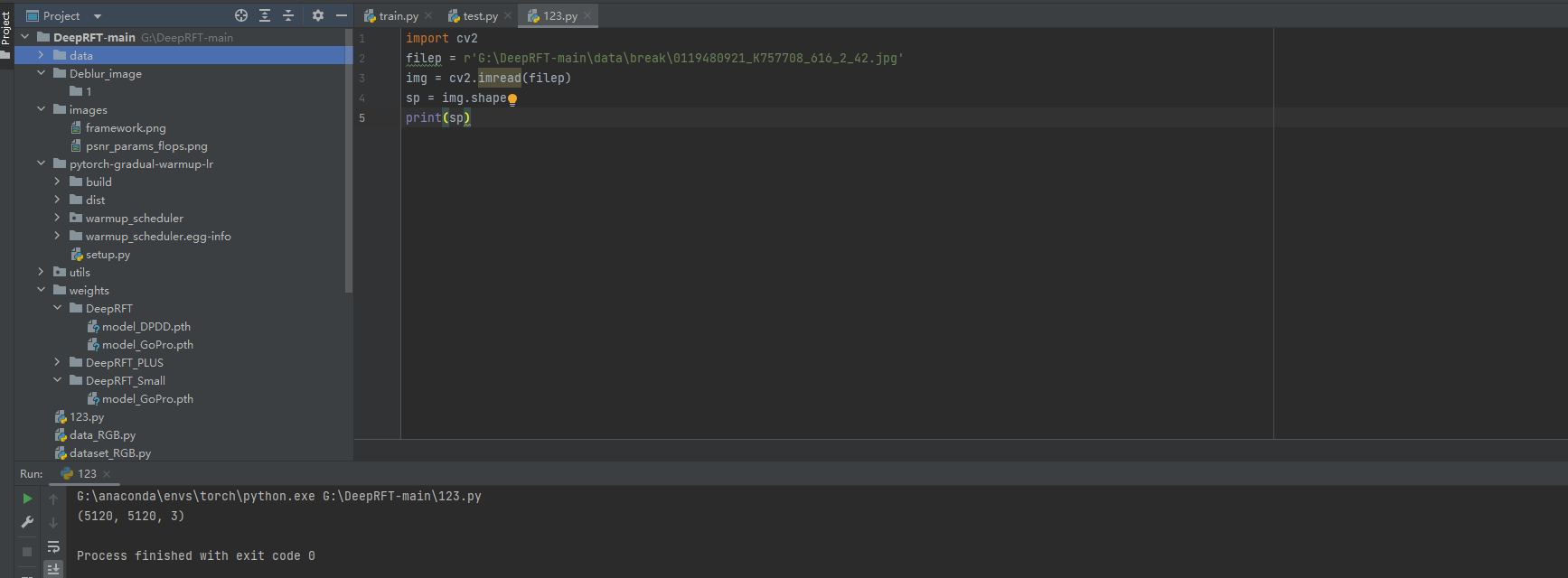Toggle soft-wrap icon in Run console
The width and height of the screenshot is (1568, 578).
coord(53,546)
